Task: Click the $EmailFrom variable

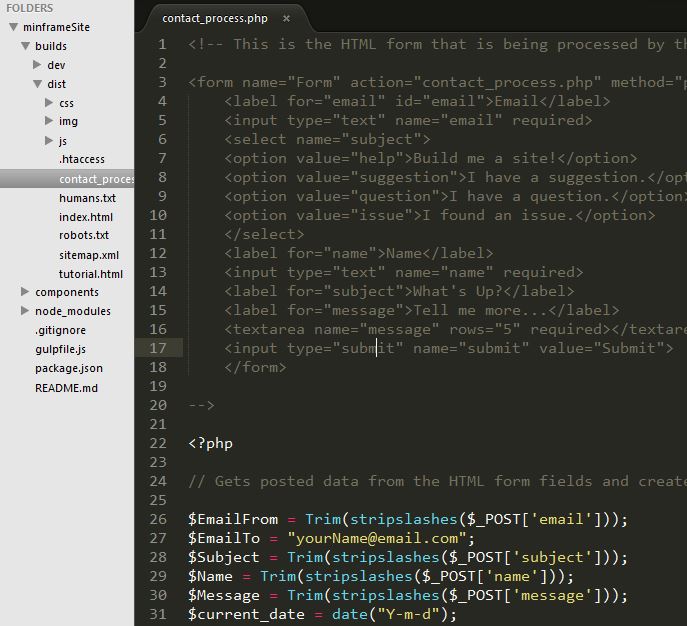Action: (233, 519)
